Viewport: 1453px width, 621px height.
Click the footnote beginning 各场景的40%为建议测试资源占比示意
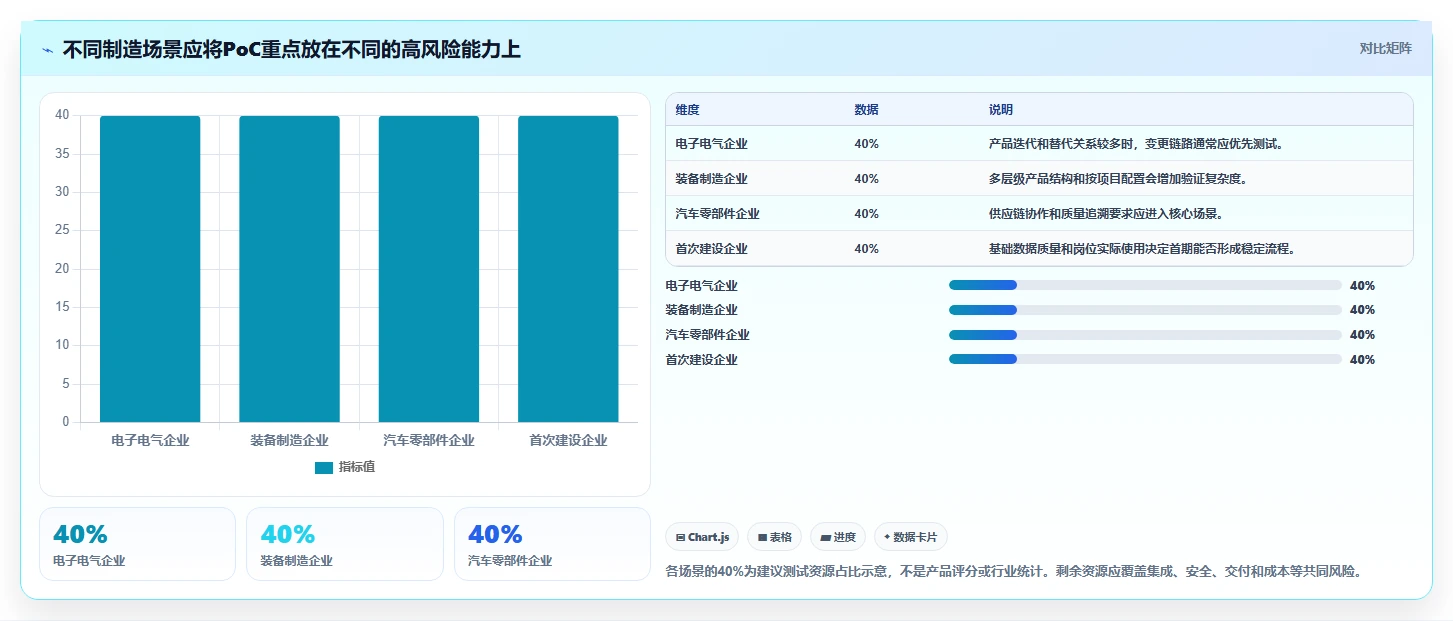1014,572
